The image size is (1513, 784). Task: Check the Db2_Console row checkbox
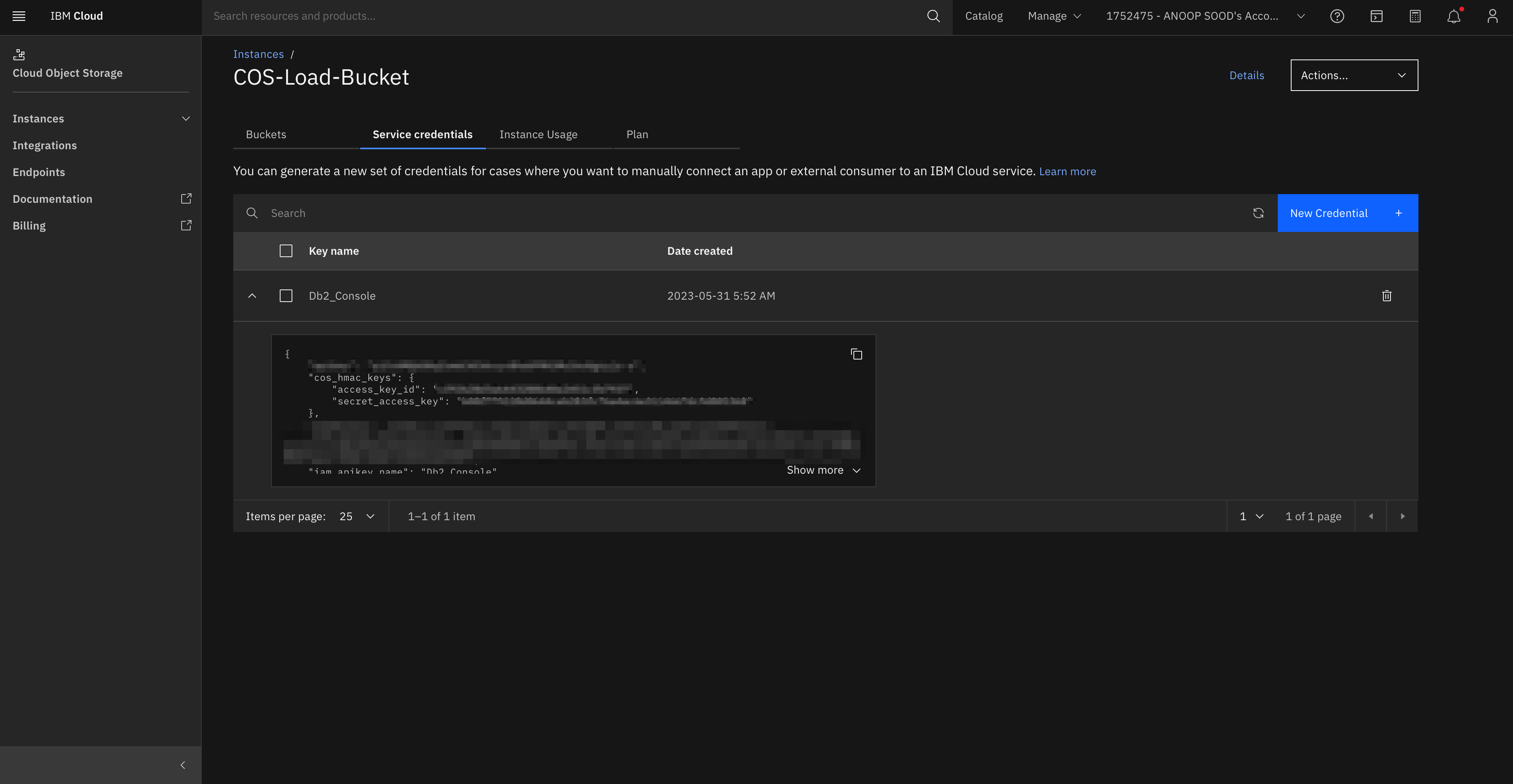pos(286,296)
